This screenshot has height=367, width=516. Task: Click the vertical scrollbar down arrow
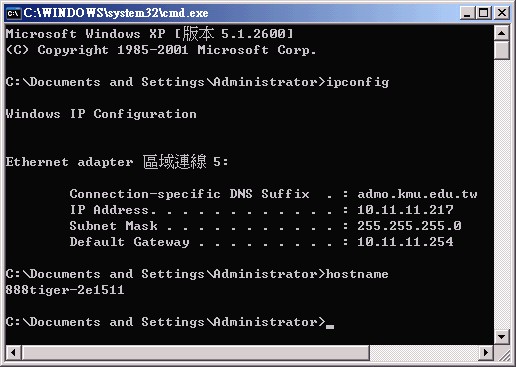click(502, 337)
